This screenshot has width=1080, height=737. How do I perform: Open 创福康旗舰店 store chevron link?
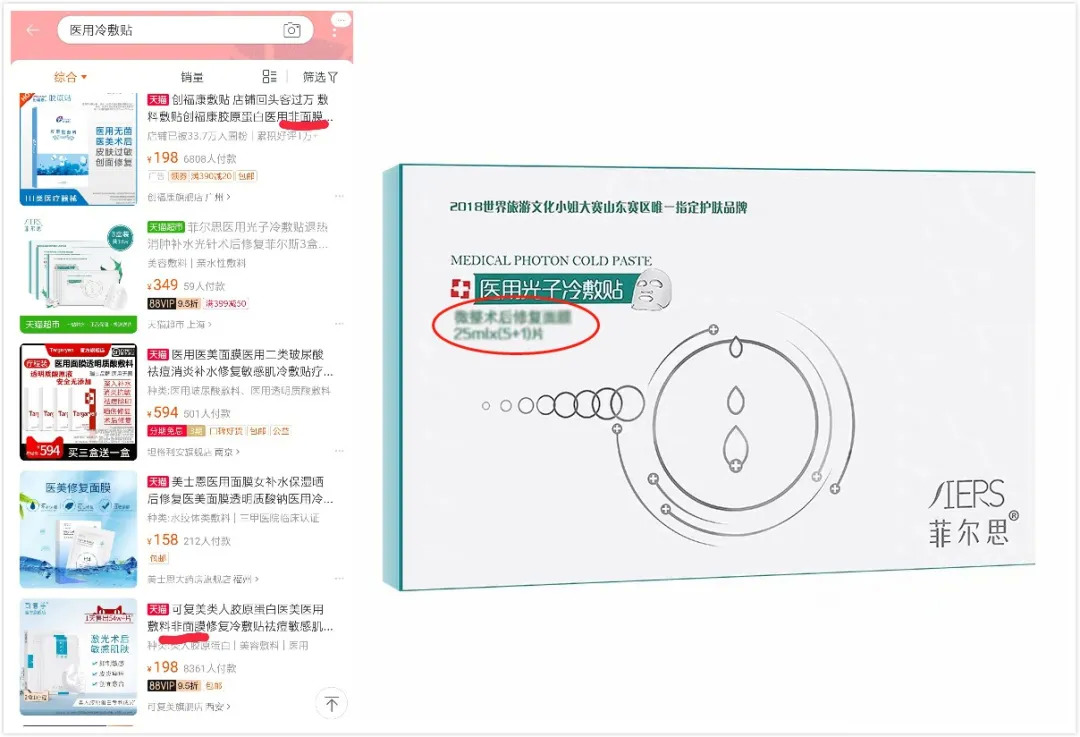pyautogui.click(x=189, y=197)
